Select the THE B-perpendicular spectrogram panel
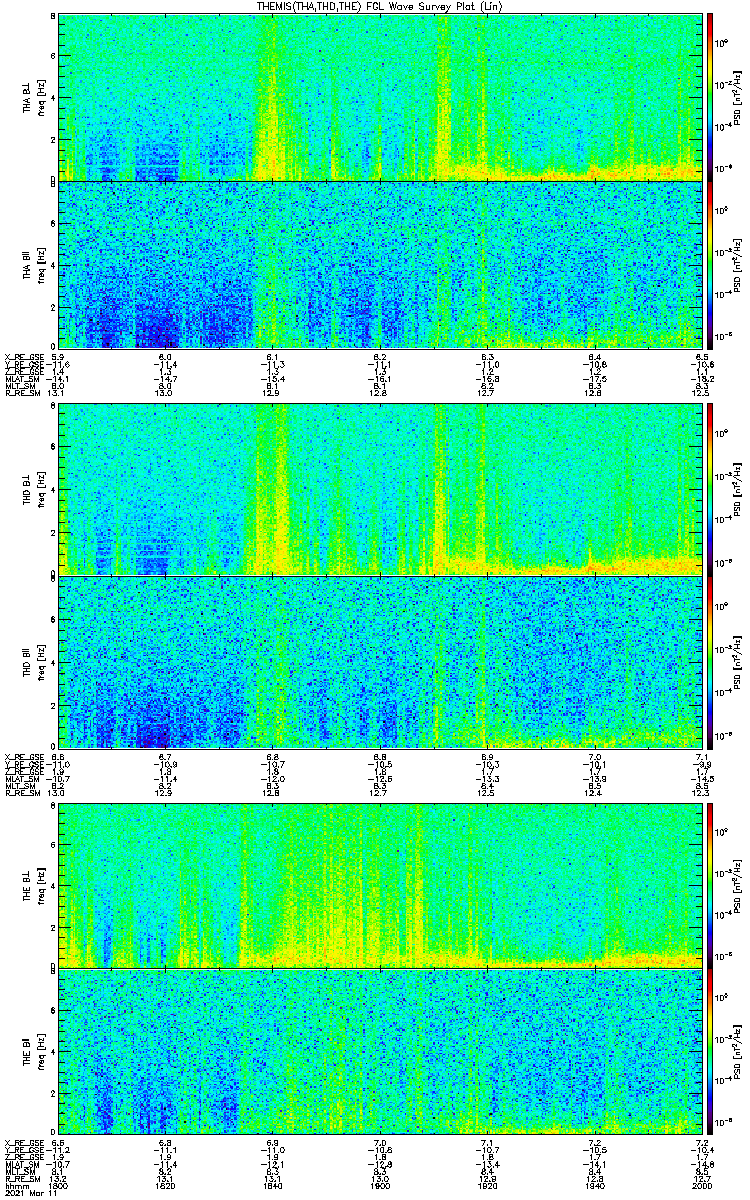Viewport: 750px width, 1200px height. [381, 885]
